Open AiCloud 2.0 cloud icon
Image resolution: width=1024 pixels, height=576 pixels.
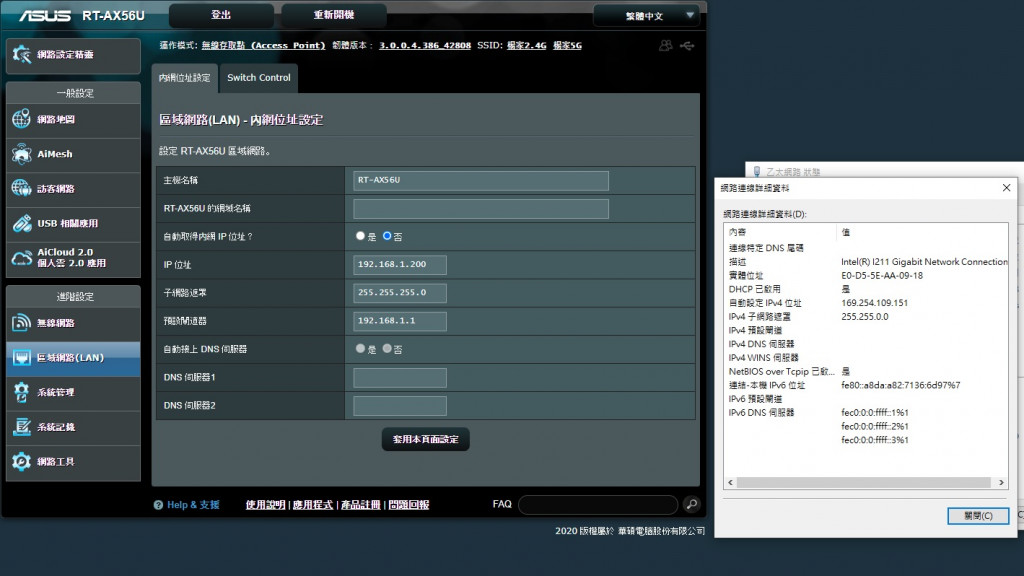[x=21, y=258]
